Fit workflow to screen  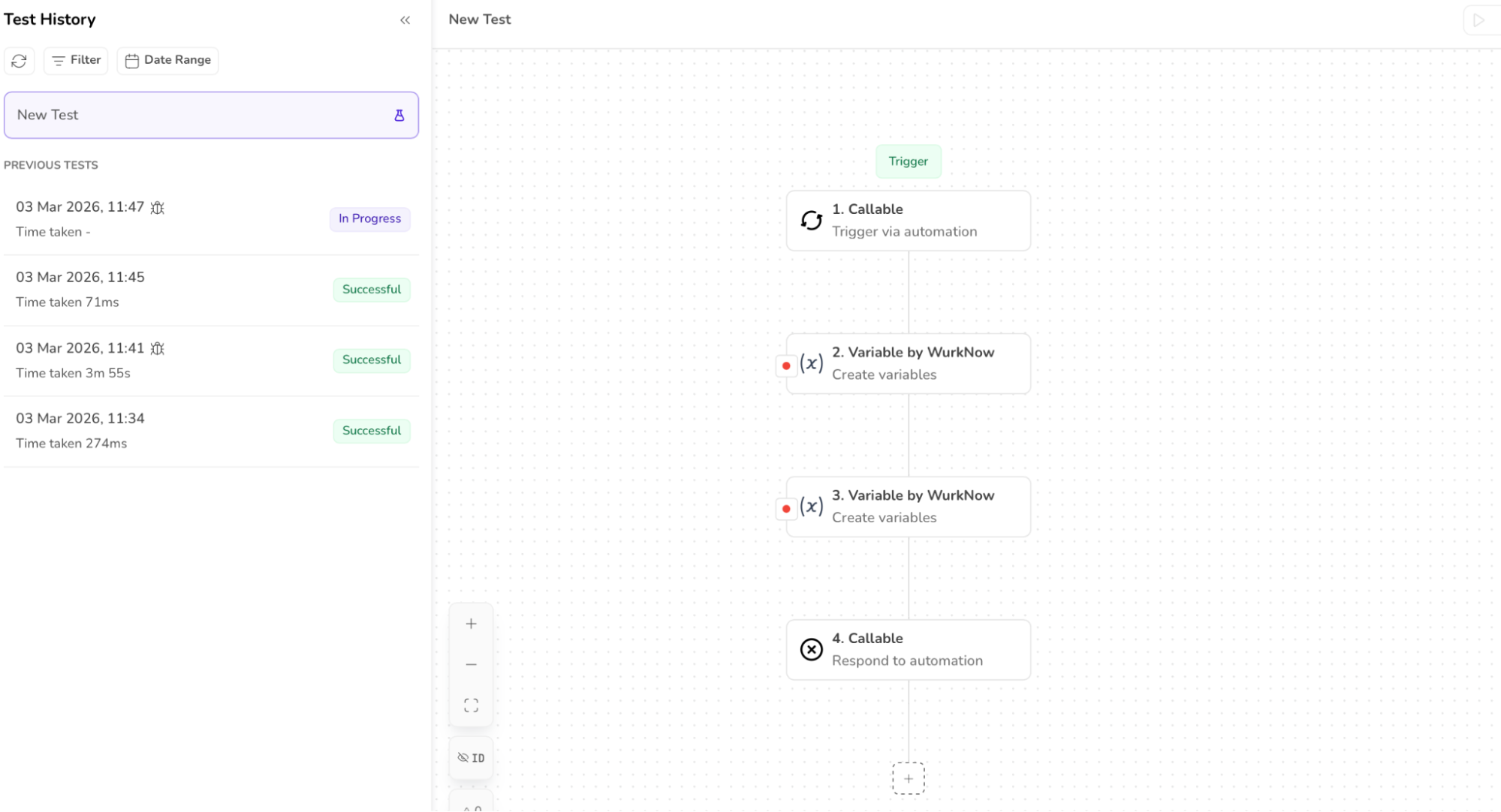(x=471, y=705)
